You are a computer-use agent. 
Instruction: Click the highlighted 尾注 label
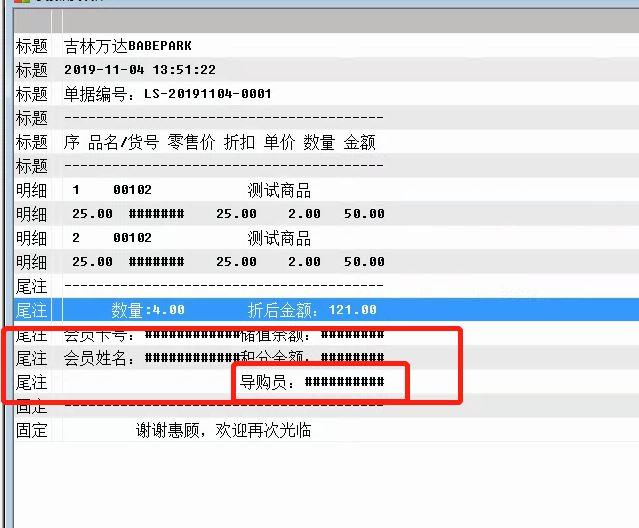(32, 310)
